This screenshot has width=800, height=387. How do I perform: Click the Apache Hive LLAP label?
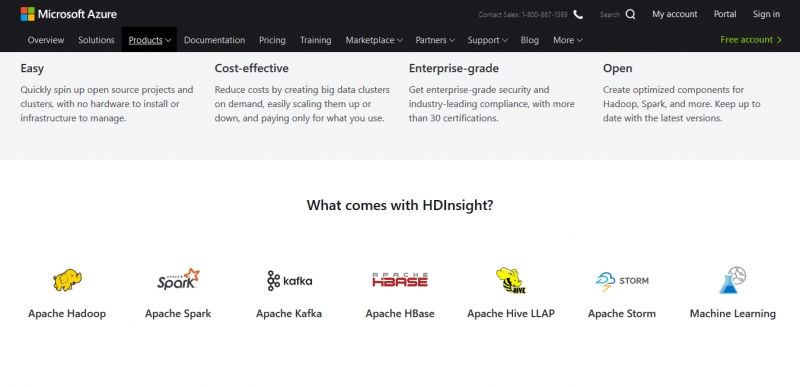coord(511,314)
